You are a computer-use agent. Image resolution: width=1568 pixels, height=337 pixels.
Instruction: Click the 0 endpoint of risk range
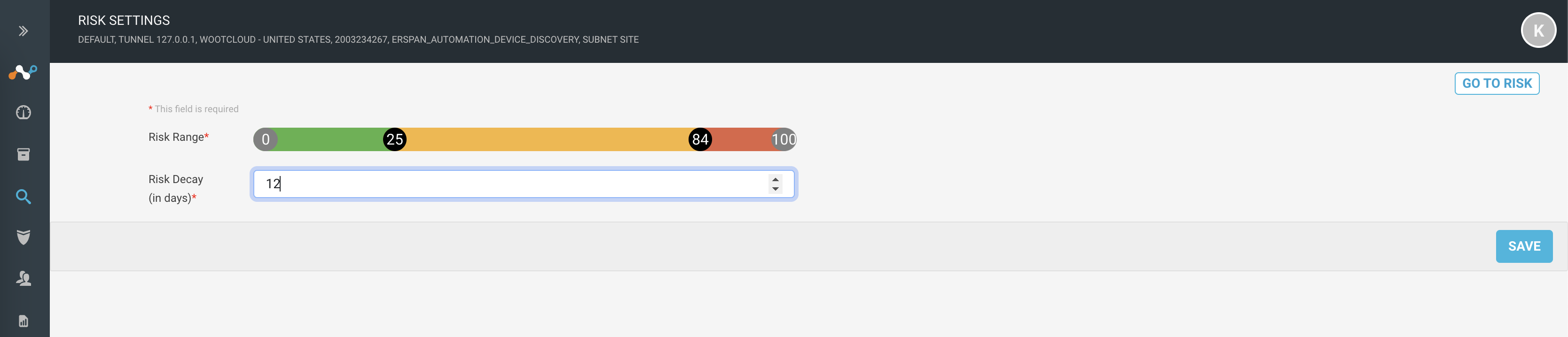pos(266,139)
